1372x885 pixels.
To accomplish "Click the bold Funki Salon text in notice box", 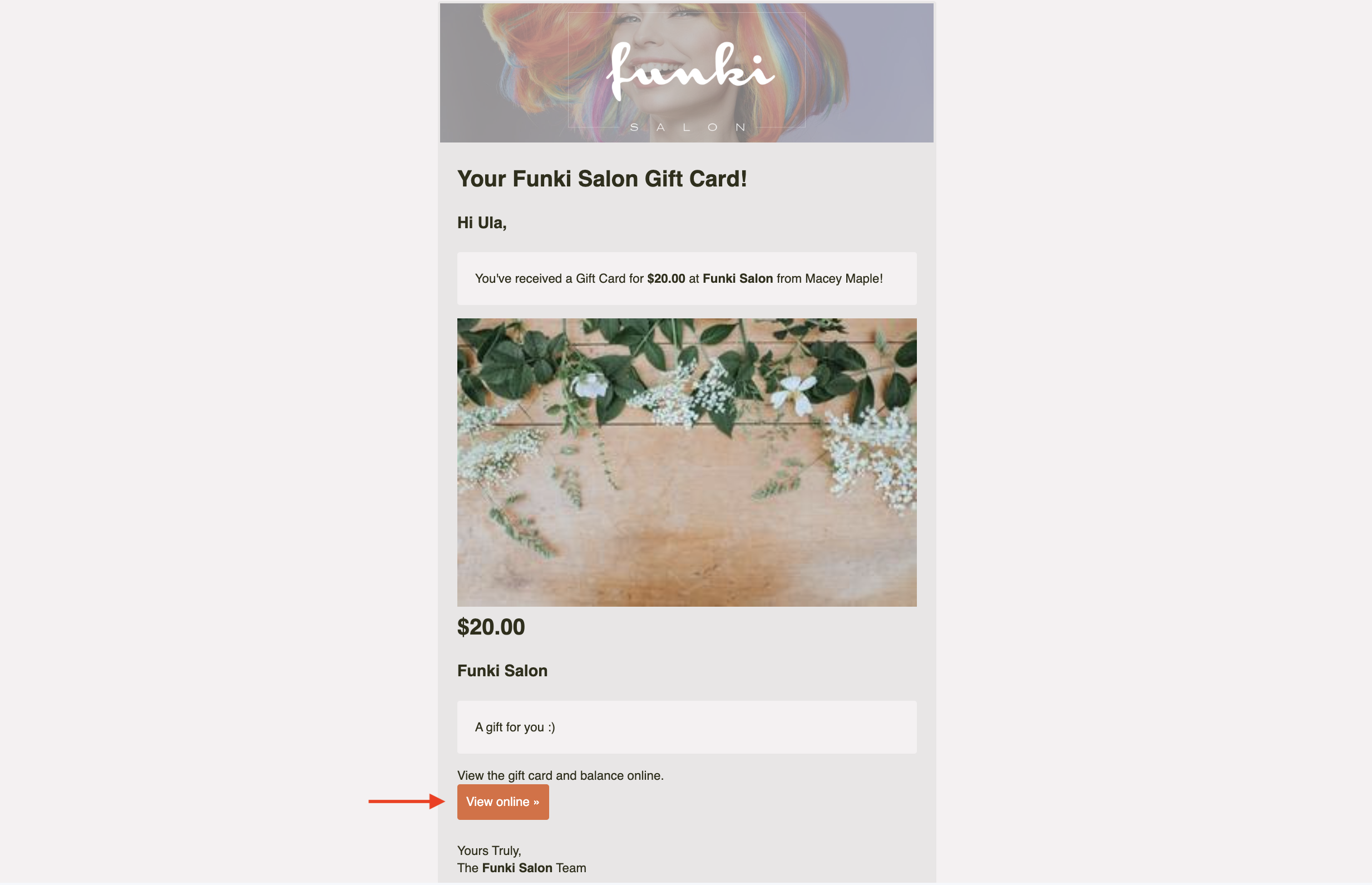I will [738, 278].
